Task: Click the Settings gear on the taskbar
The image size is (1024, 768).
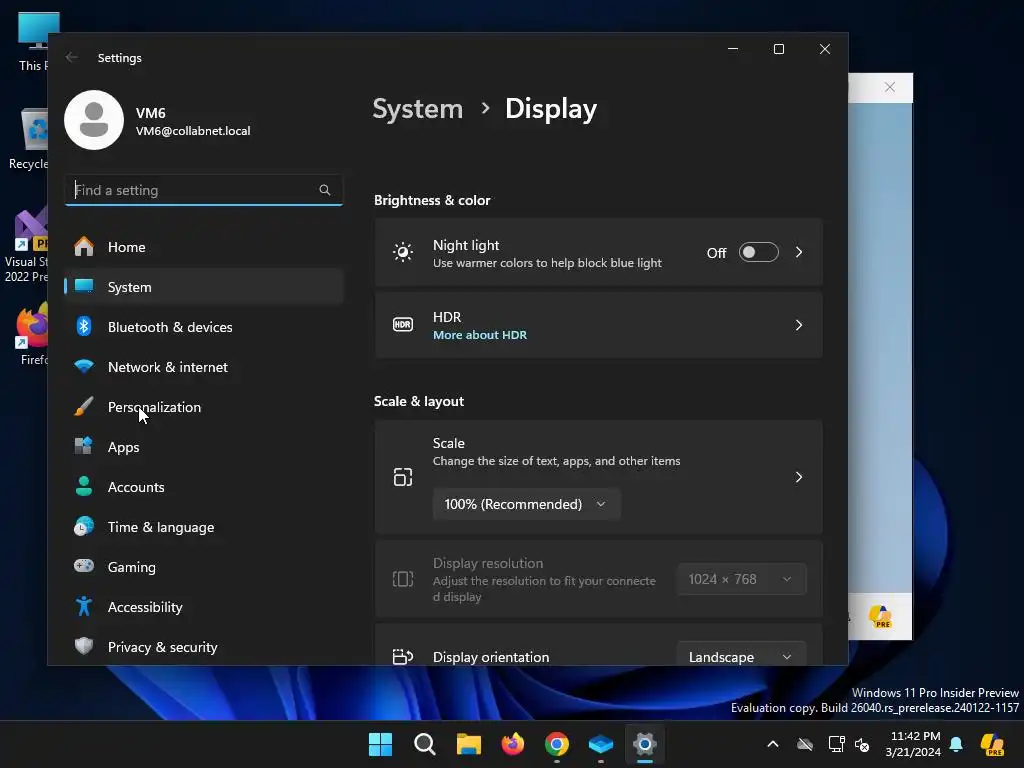Action: pos(645,744)
